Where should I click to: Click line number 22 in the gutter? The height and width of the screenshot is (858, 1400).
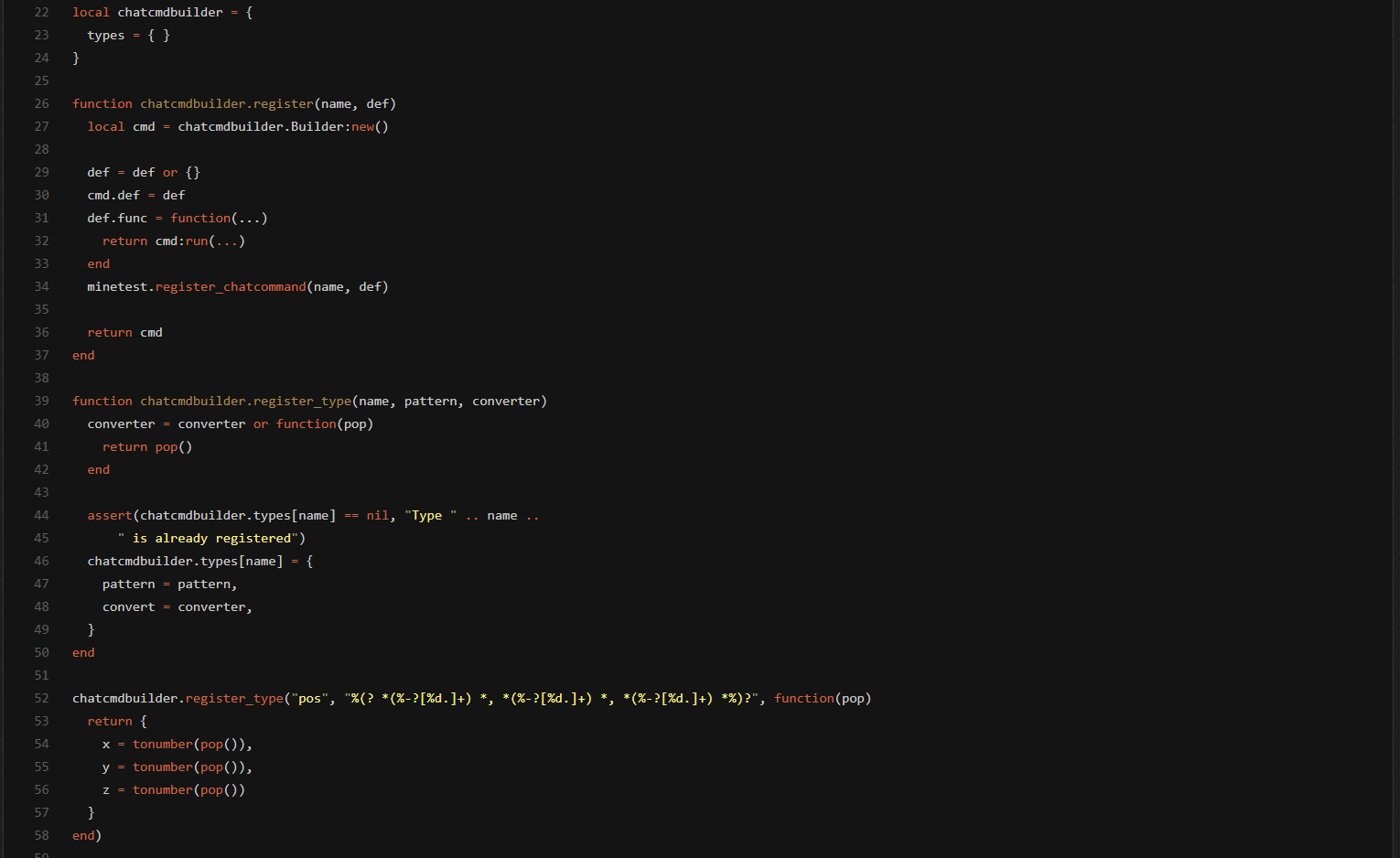pyautogui.click(x=41, y=12)
